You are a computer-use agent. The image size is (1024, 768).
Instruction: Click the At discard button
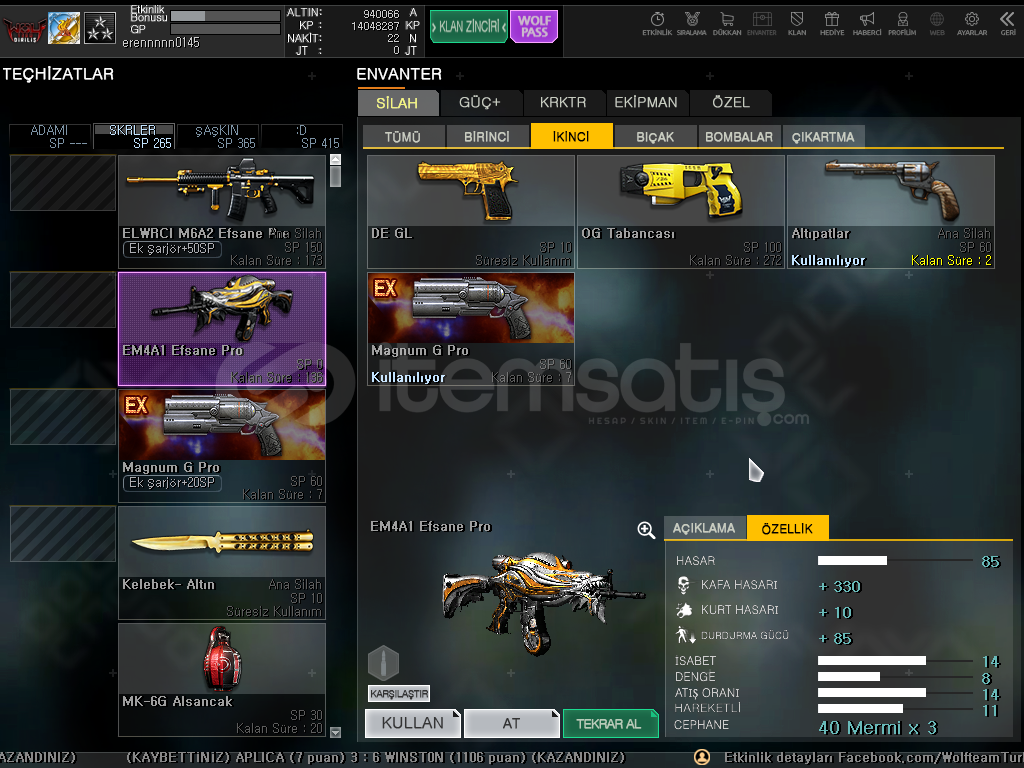[511, 723]
